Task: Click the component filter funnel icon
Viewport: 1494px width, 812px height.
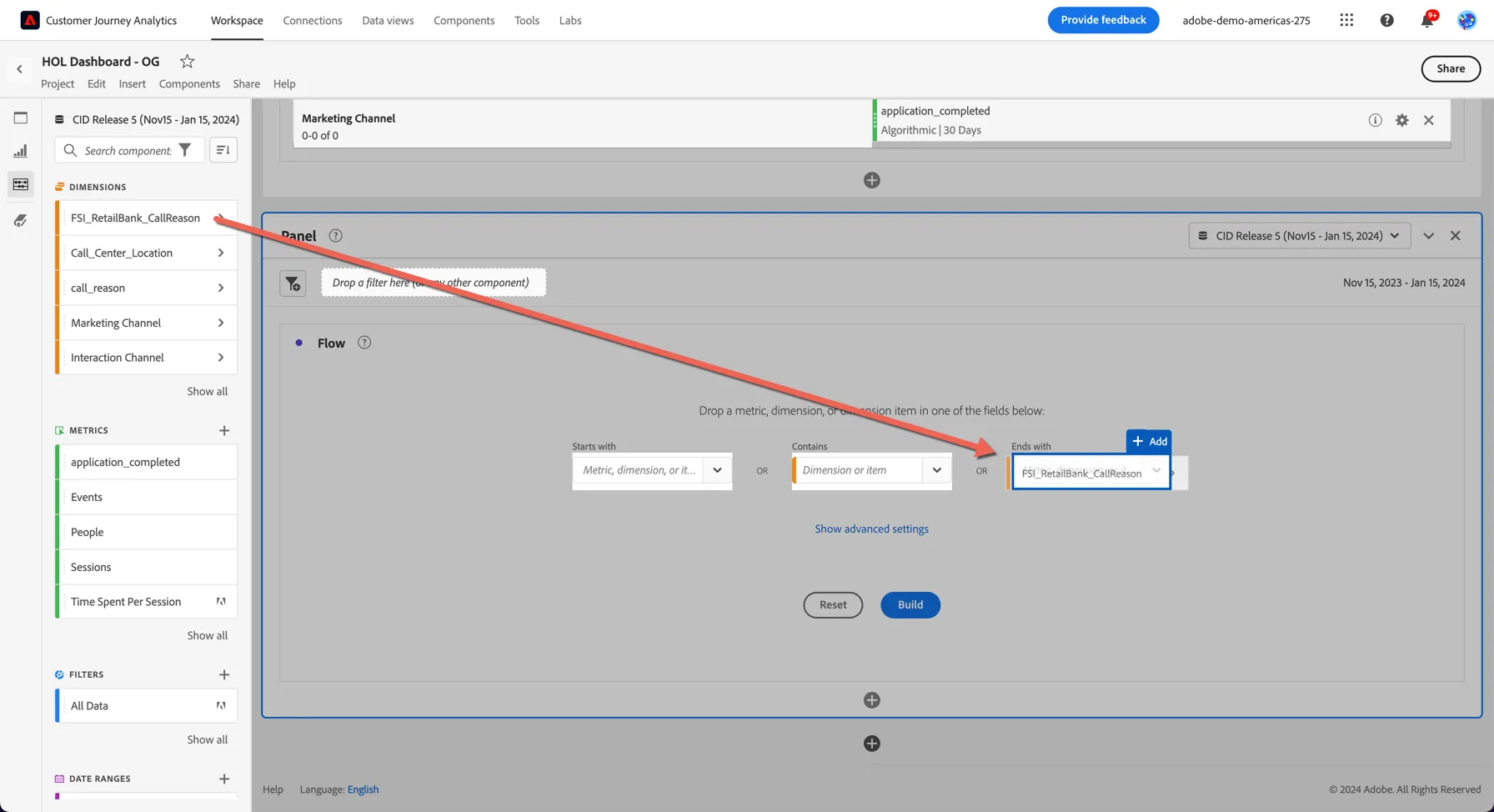Action: tap(185, 150)
